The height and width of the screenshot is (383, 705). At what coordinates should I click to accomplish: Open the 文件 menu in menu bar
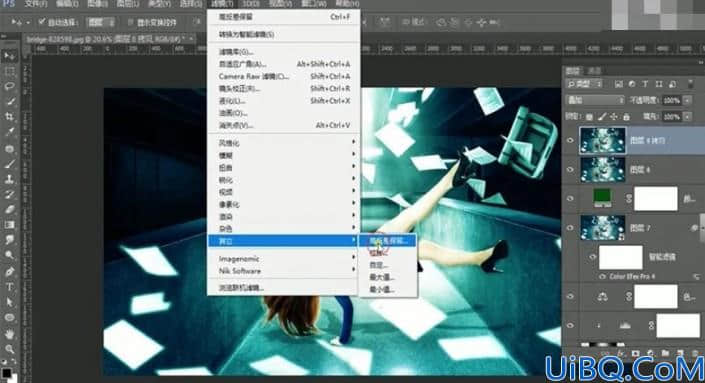click(x=36, y=4)
